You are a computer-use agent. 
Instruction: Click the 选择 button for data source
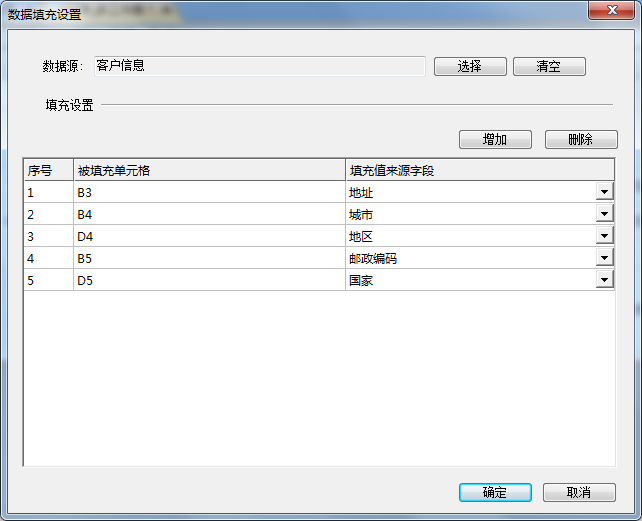469,66
